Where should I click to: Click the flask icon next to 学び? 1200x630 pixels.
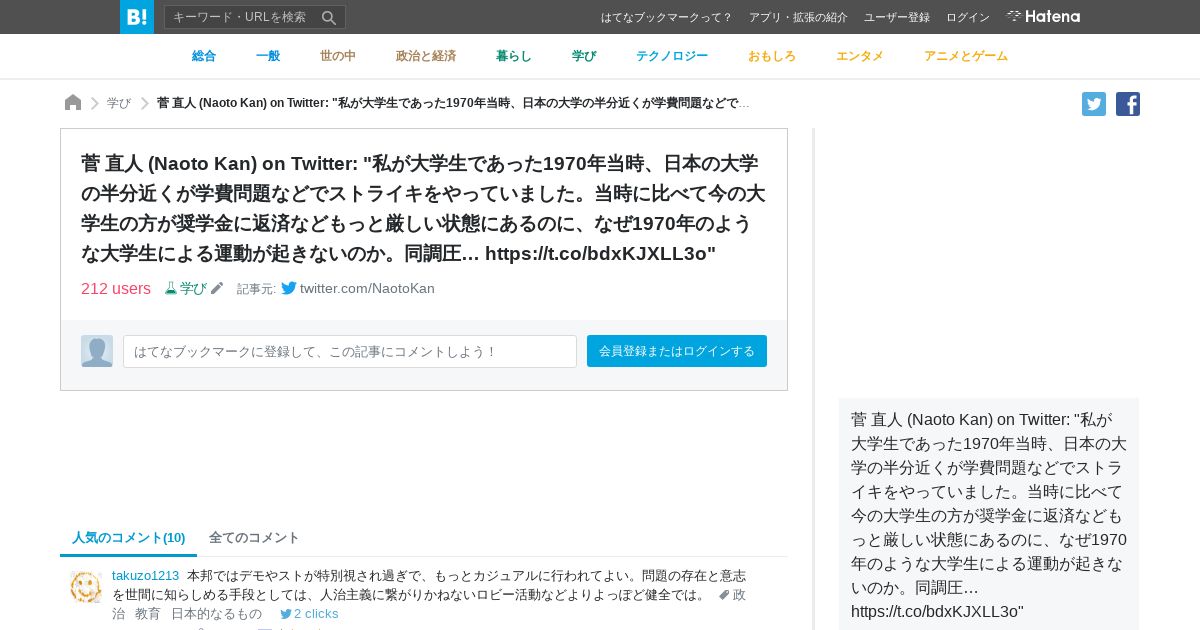(x=171, y=288)
